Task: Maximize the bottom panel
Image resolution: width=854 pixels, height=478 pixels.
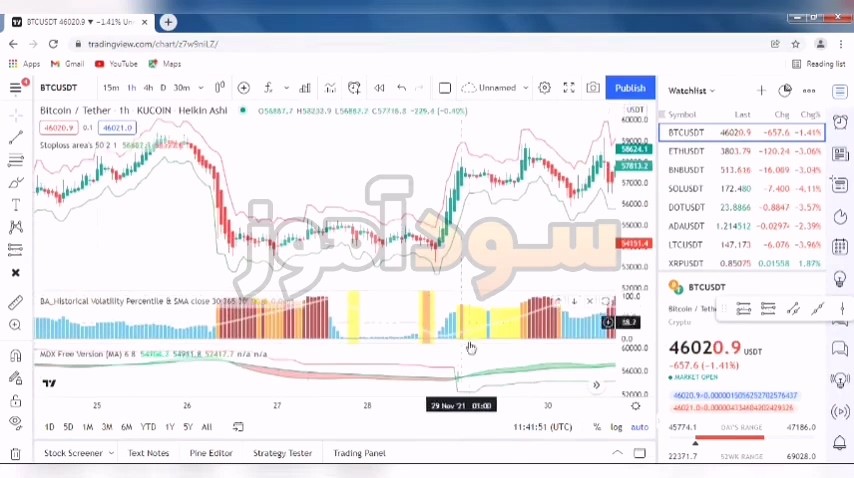Action: [x=639, y=453]
